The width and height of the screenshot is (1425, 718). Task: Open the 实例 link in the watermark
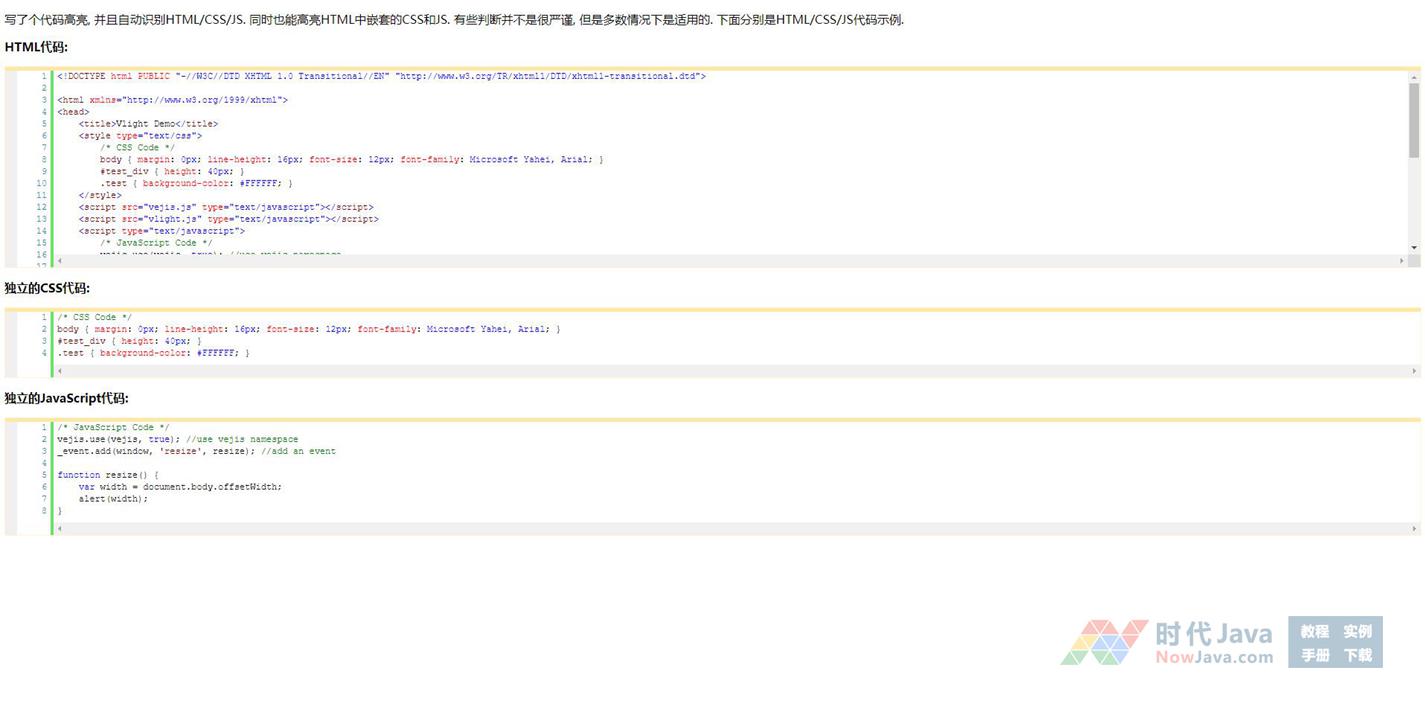click(1357, 631)
